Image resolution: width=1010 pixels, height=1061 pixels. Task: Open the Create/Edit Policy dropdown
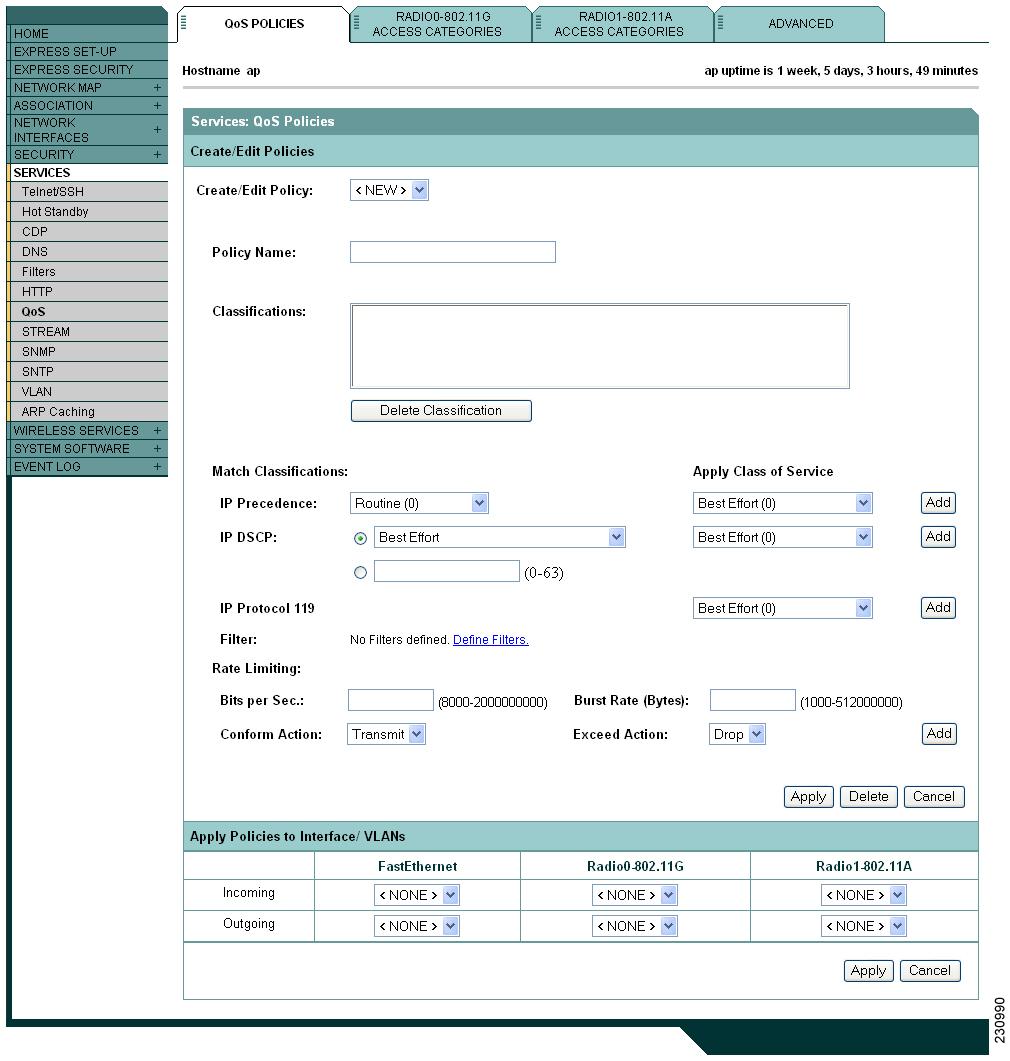(x=389, y=190)
